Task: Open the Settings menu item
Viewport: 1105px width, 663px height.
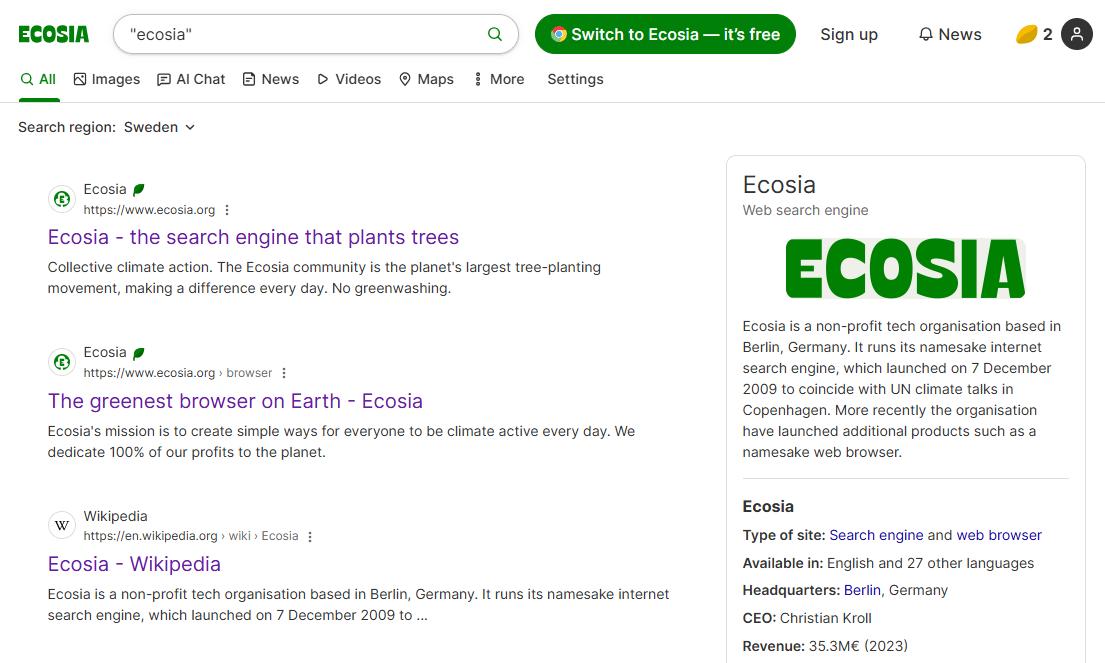Action: click(x=575, y=78)
